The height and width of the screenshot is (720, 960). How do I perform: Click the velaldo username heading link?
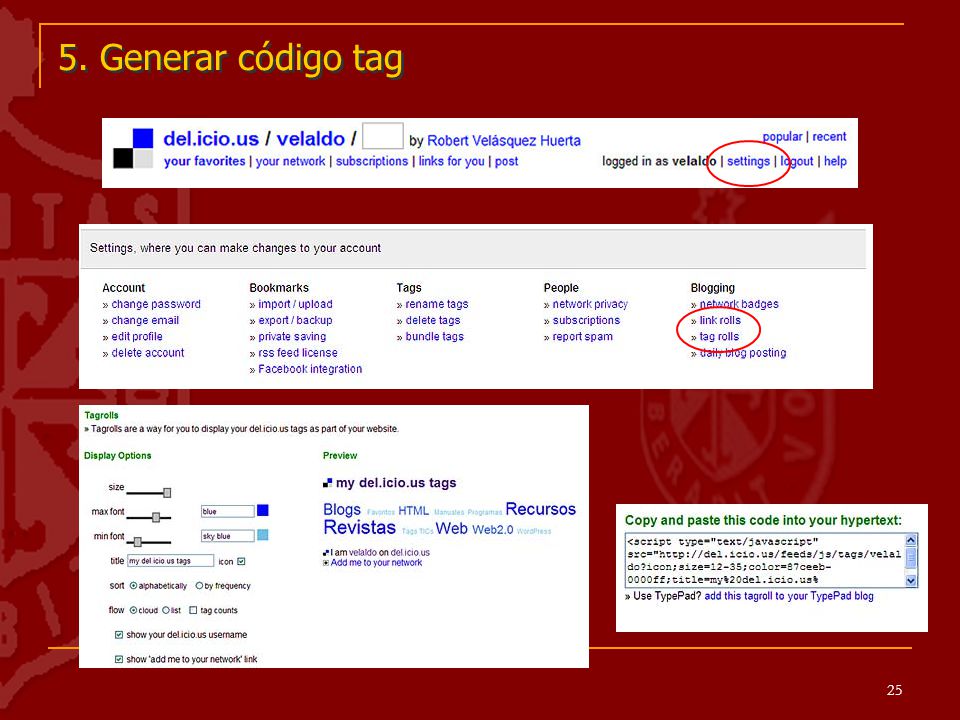(310, 138)
